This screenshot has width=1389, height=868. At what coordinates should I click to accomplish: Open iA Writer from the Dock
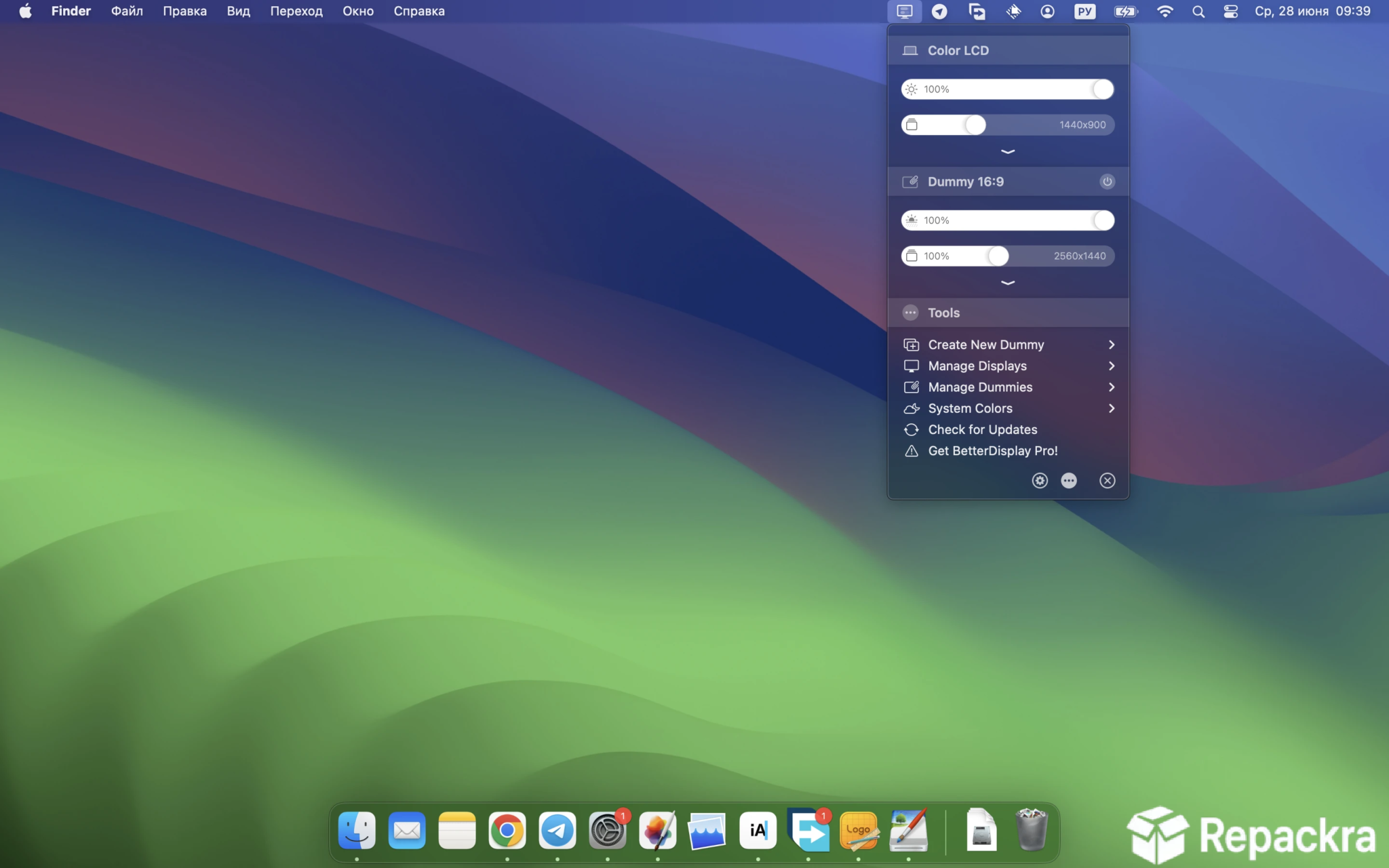click(x=758, y=830)
